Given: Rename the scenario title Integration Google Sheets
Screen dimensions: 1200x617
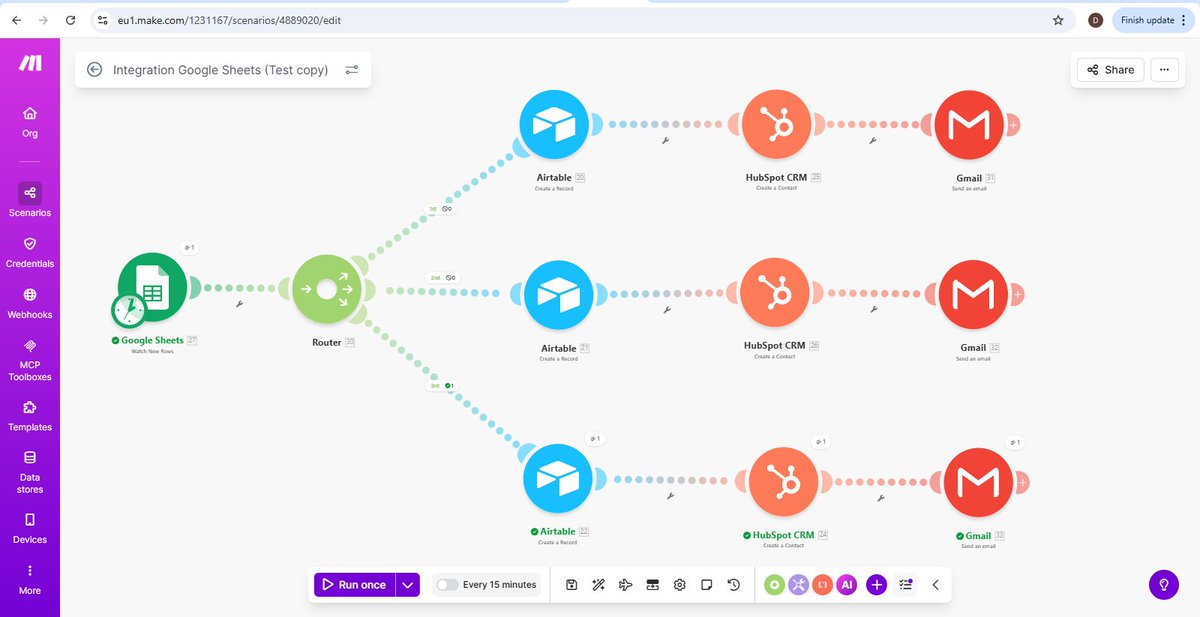Looking at the screenshot, I should pos(221,70).
